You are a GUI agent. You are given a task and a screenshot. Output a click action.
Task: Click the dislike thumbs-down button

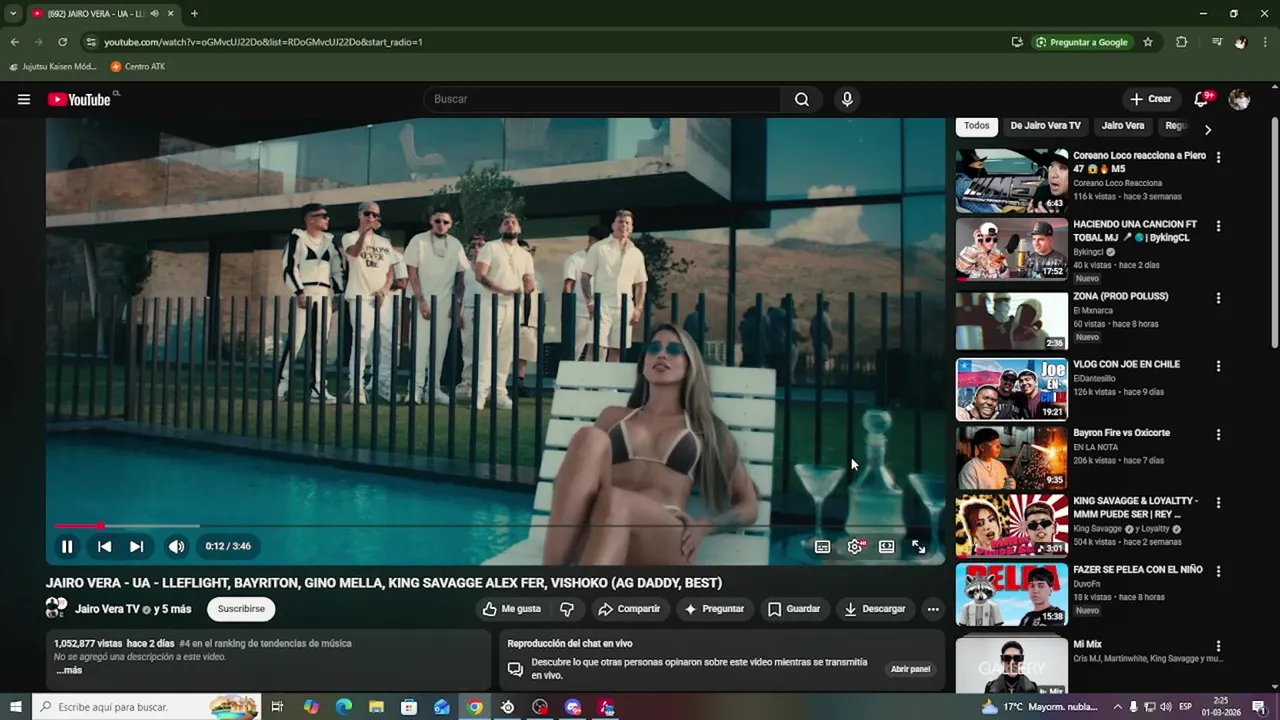tap(567, 609)
